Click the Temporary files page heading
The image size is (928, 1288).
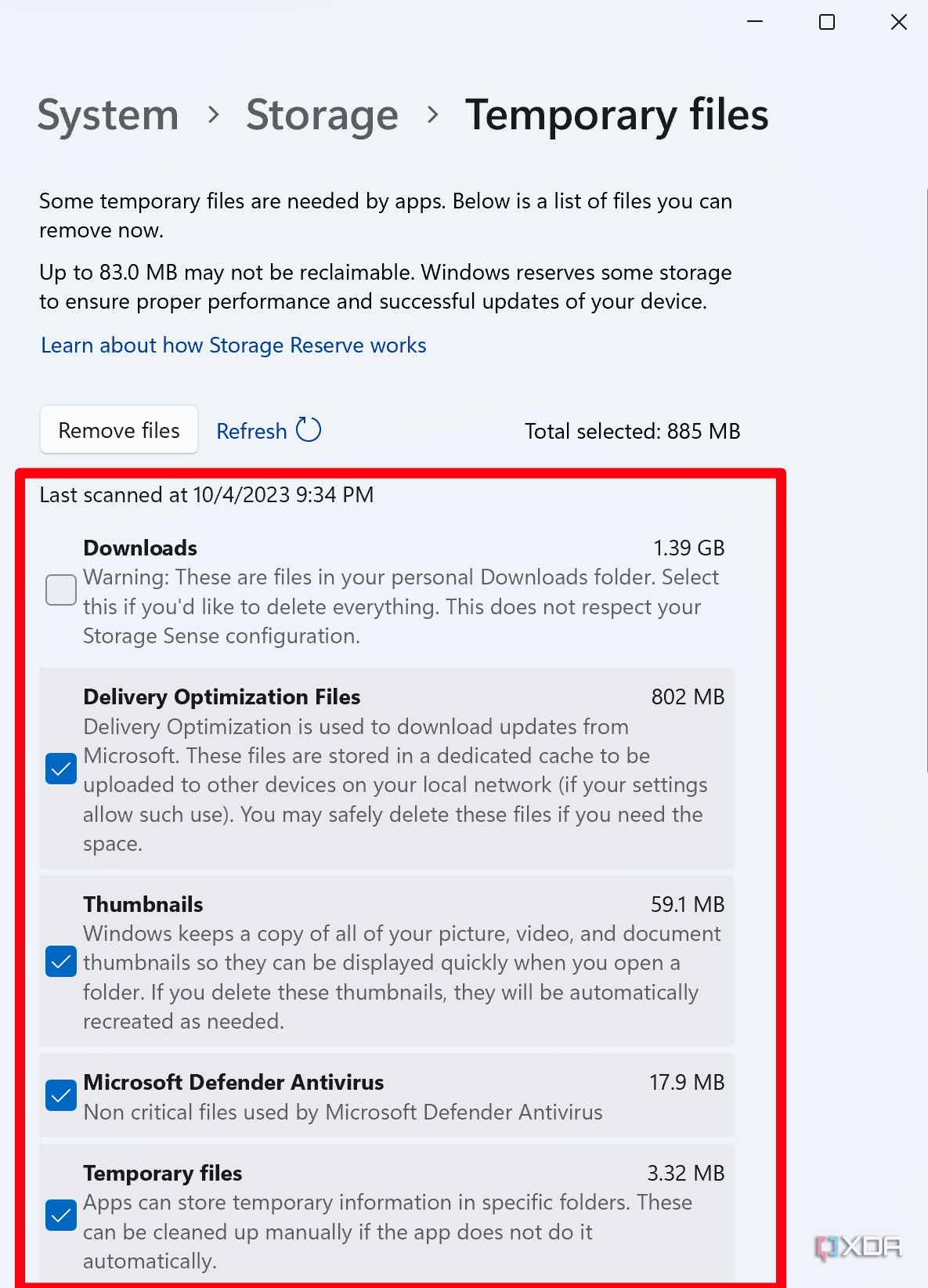[x=617, y=115]
